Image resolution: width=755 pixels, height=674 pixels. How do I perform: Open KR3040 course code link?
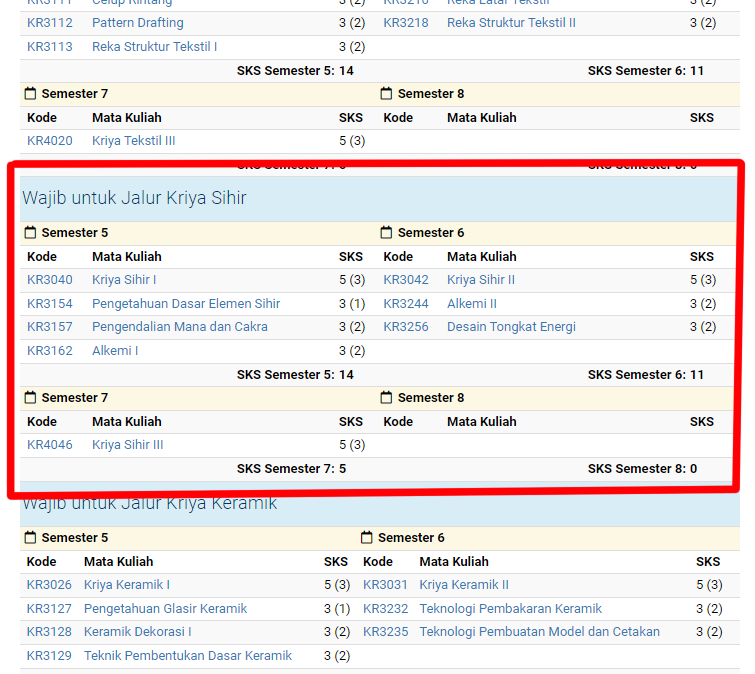[x=50, y=280]
